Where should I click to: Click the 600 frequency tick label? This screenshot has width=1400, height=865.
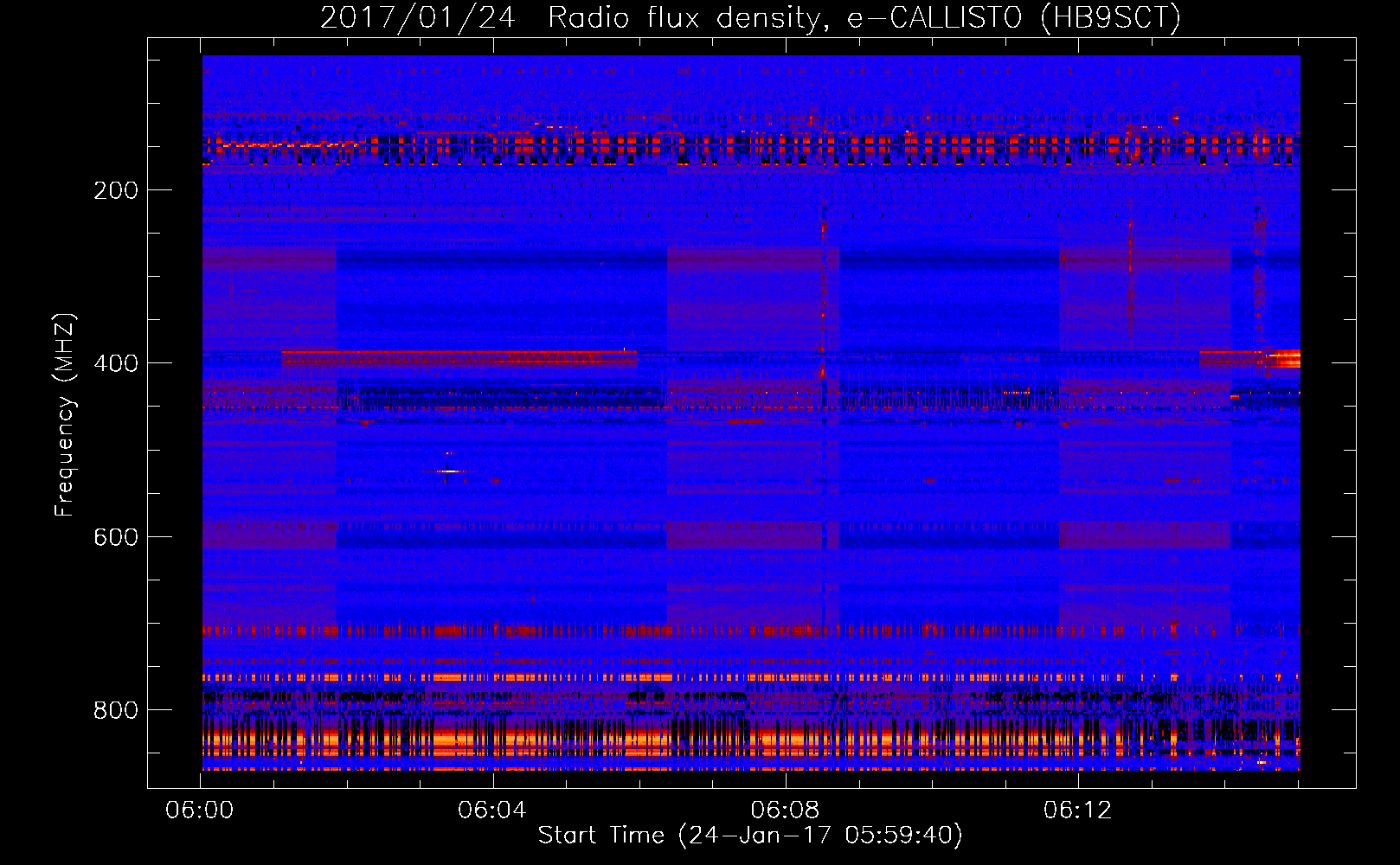click(x=116, y=537)
